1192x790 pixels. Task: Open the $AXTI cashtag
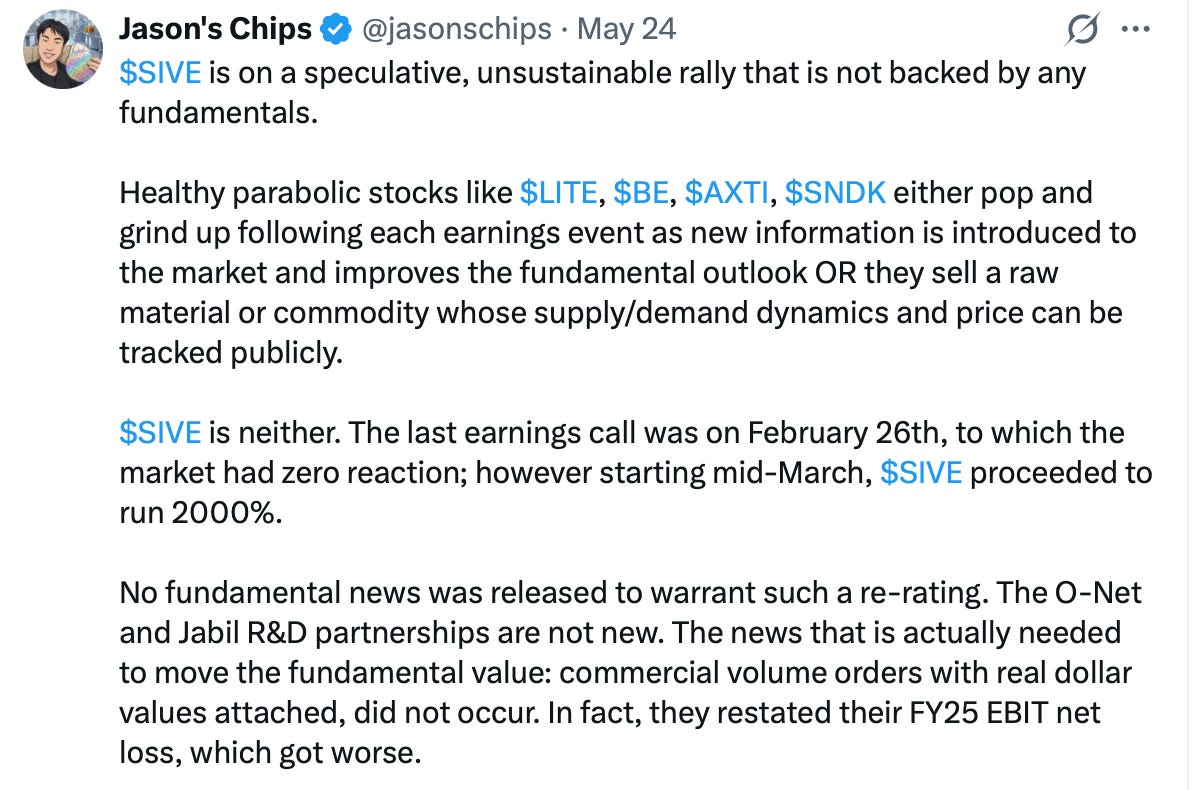point(727,193)
